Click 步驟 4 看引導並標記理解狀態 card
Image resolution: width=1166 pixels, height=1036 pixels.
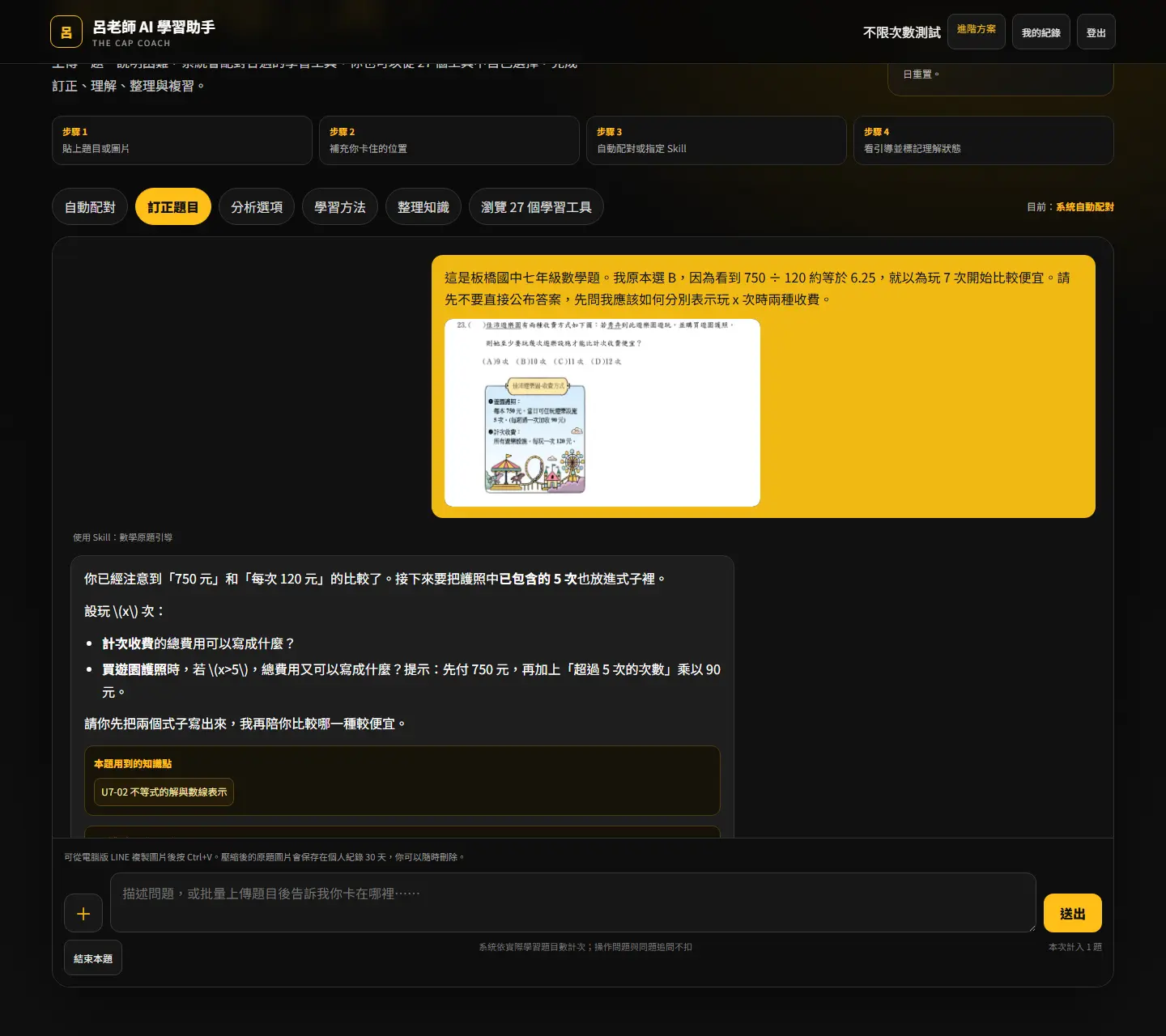coord(984,140)
